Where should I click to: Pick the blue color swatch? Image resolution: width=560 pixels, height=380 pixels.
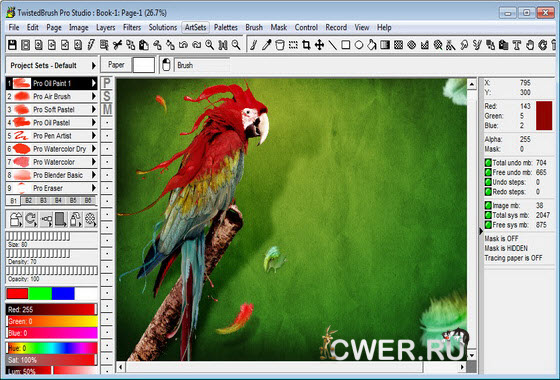(x=63, y=293)
